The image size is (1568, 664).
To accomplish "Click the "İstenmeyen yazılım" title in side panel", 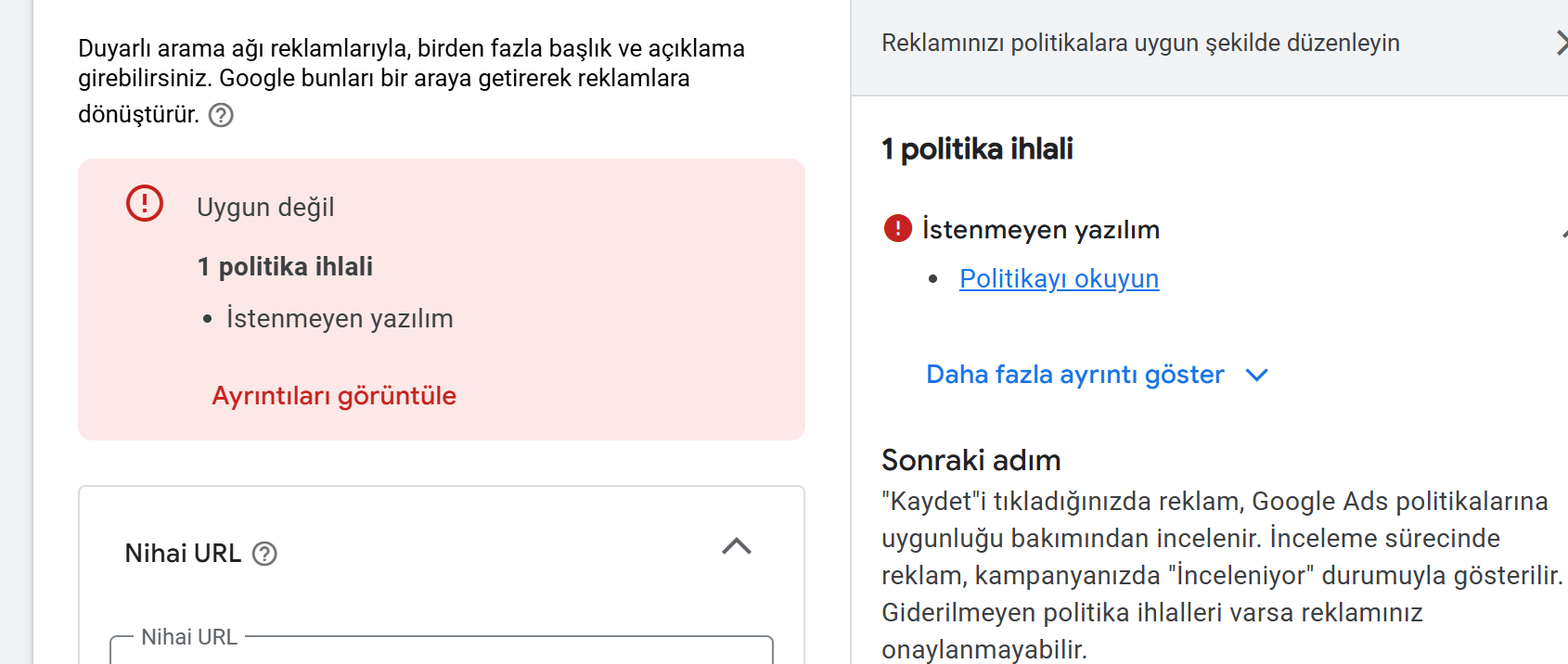I will coord(1041,229).
